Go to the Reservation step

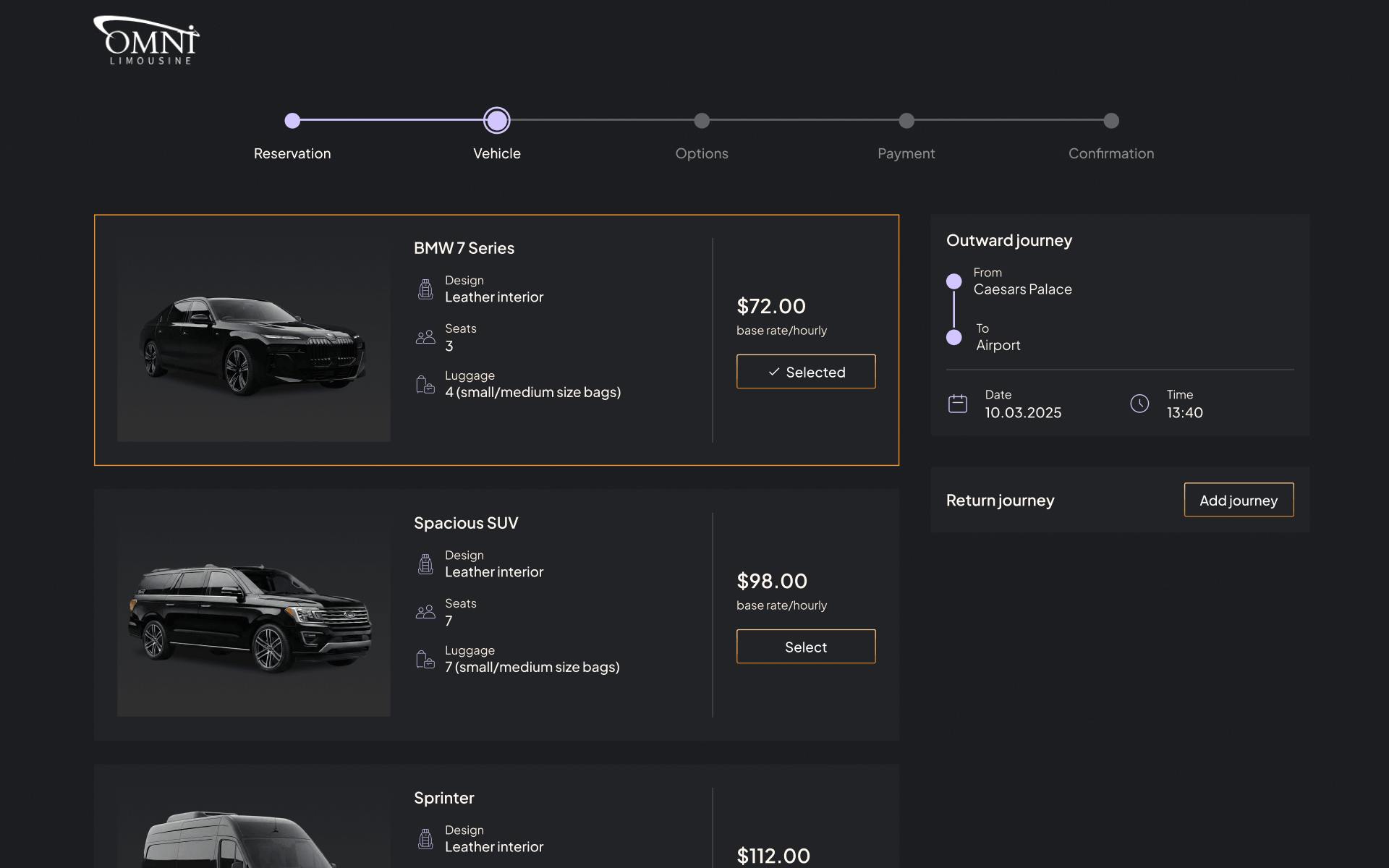[x=292, y=153]
